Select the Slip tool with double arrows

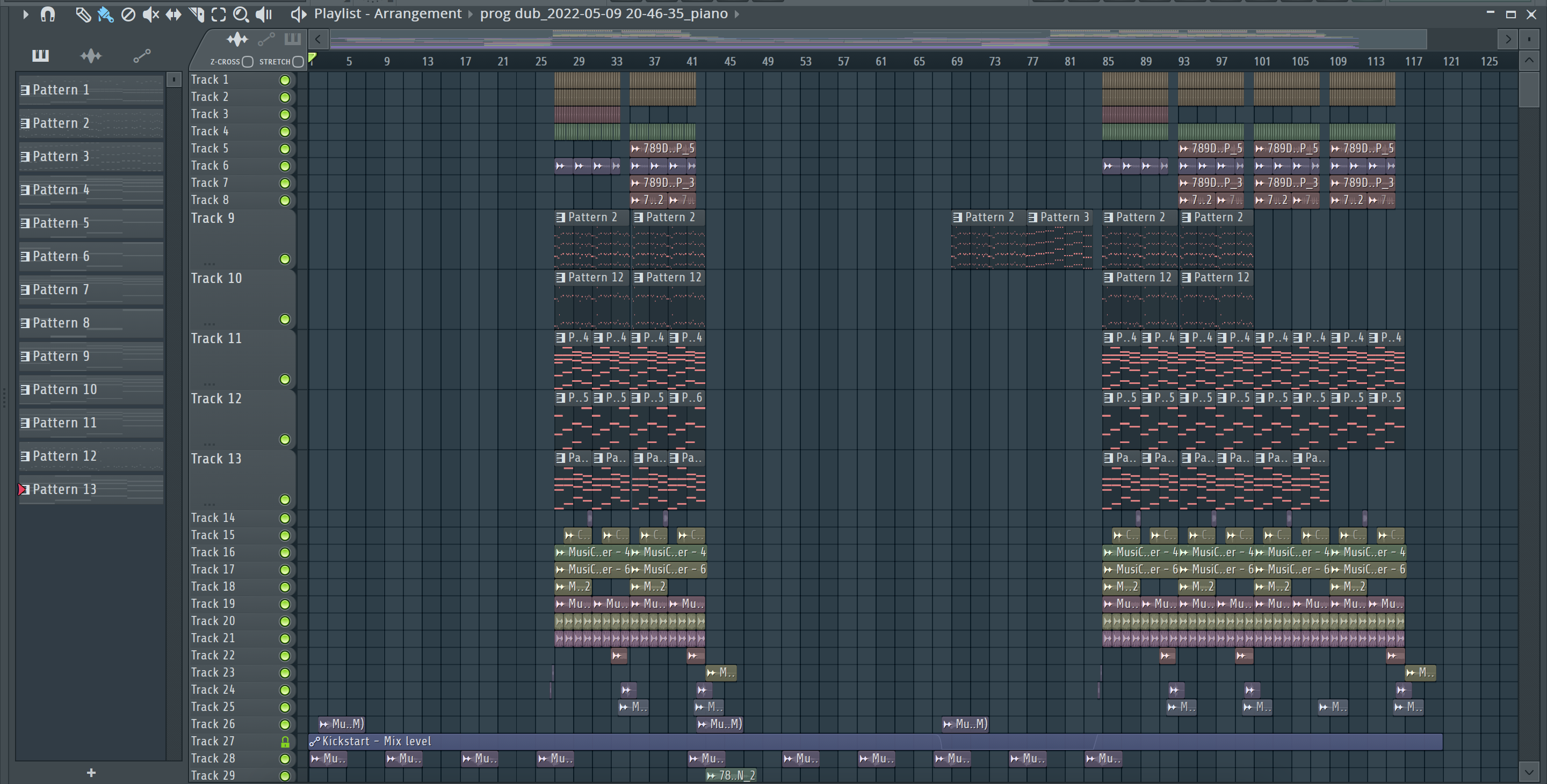tap(174, 14)
